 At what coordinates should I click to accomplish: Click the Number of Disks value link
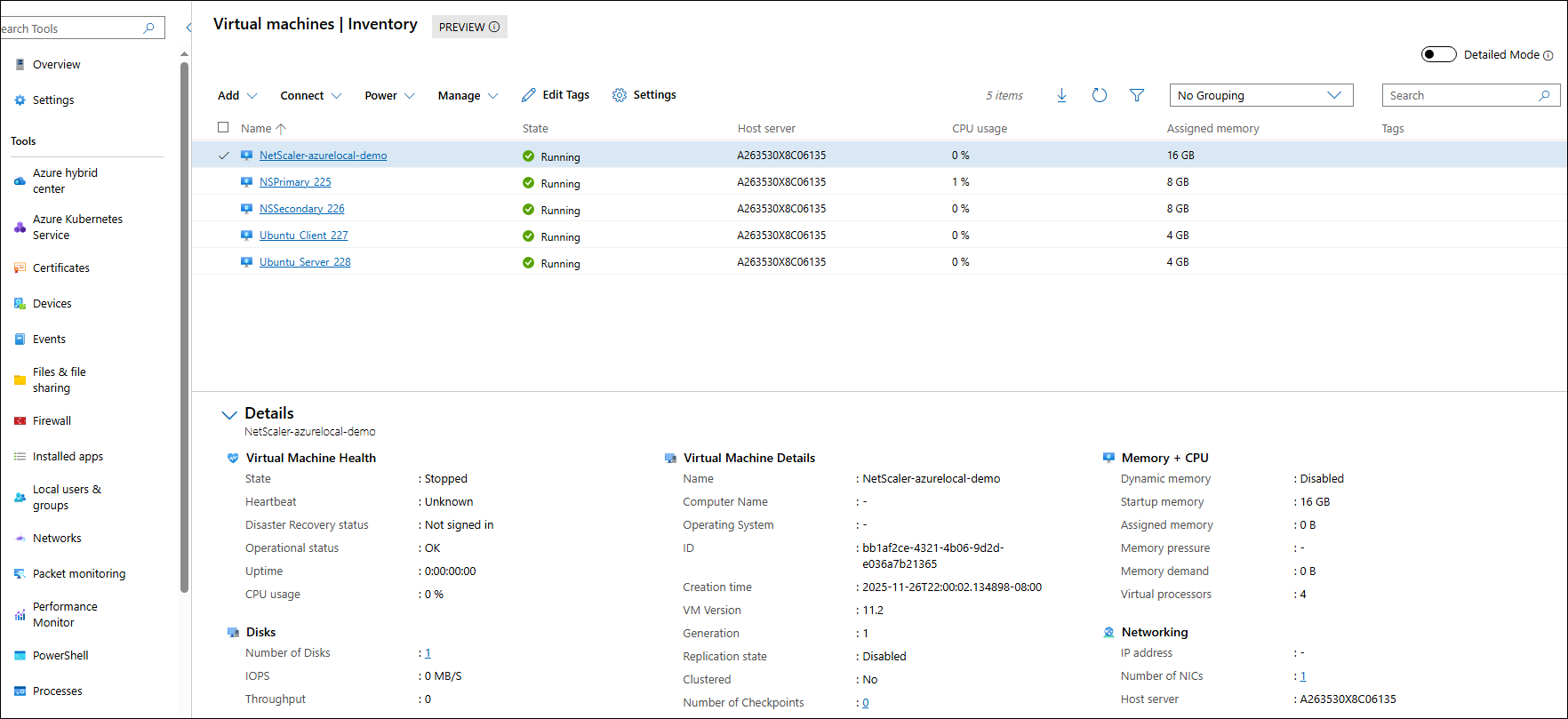(x=428, y=653)
